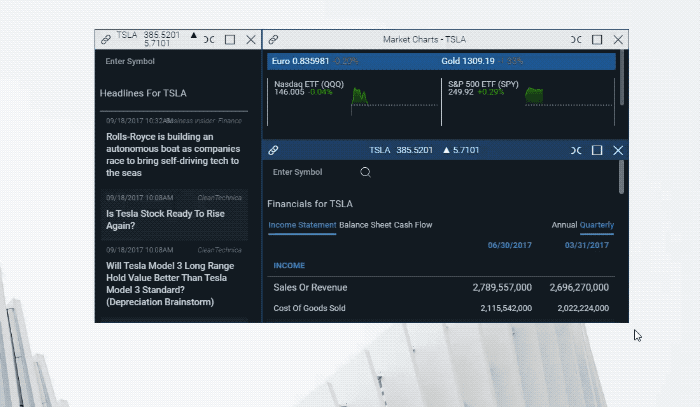The width and height of the screenshot is (700, 407).
Task: Click the Sales Or Revenue row label
Action: click(310, 288)
